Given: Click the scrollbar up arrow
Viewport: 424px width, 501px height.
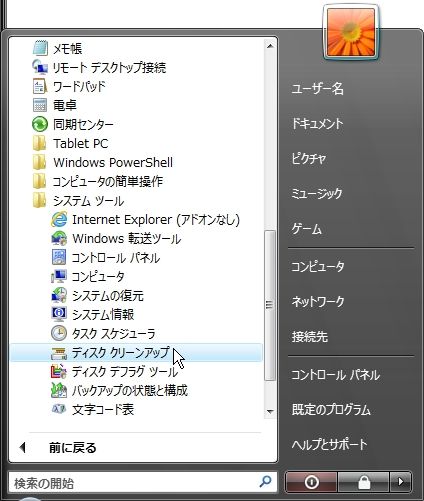Looking at the screenshot, I should (270, 46).
